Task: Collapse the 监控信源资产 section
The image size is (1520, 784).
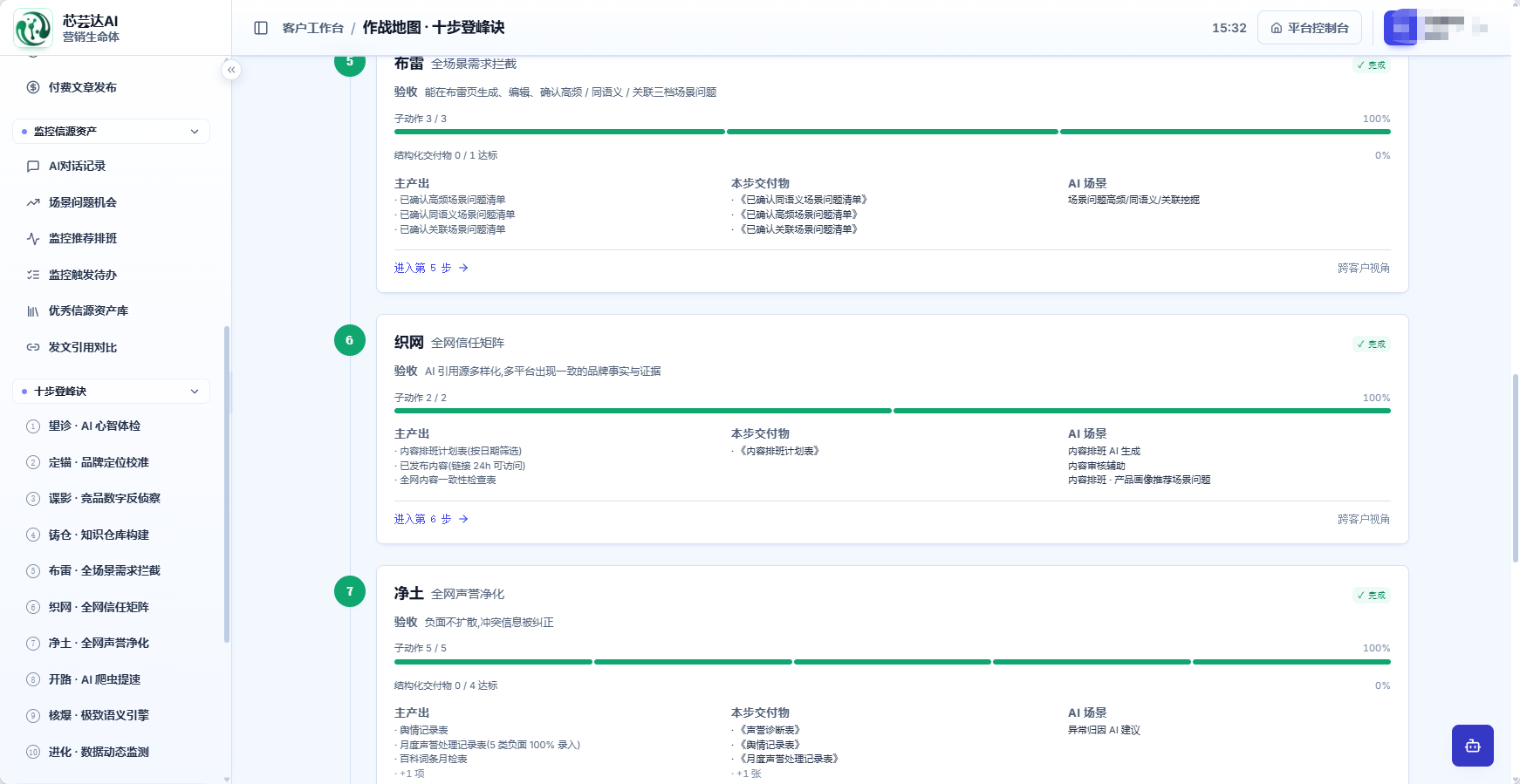Action: click(x=111, y=131)
